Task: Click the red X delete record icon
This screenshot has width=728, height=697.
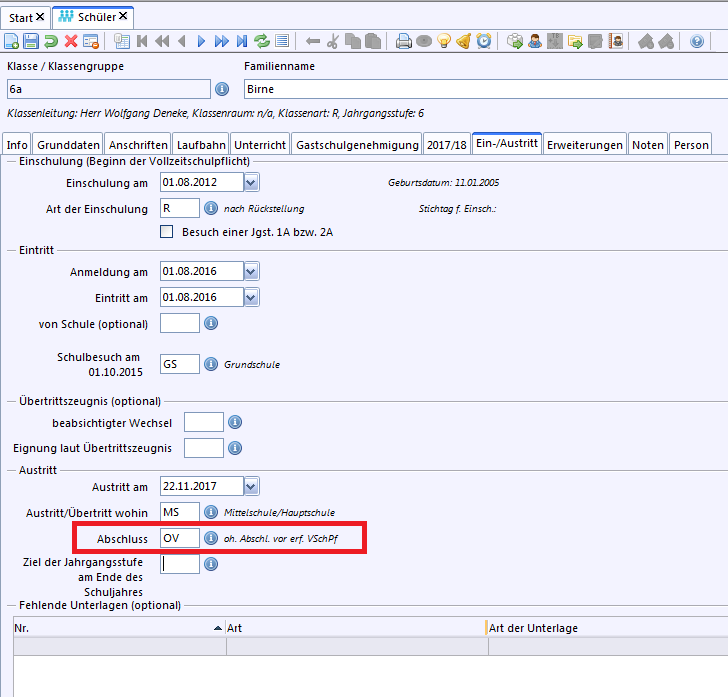Action: (71, 41)
